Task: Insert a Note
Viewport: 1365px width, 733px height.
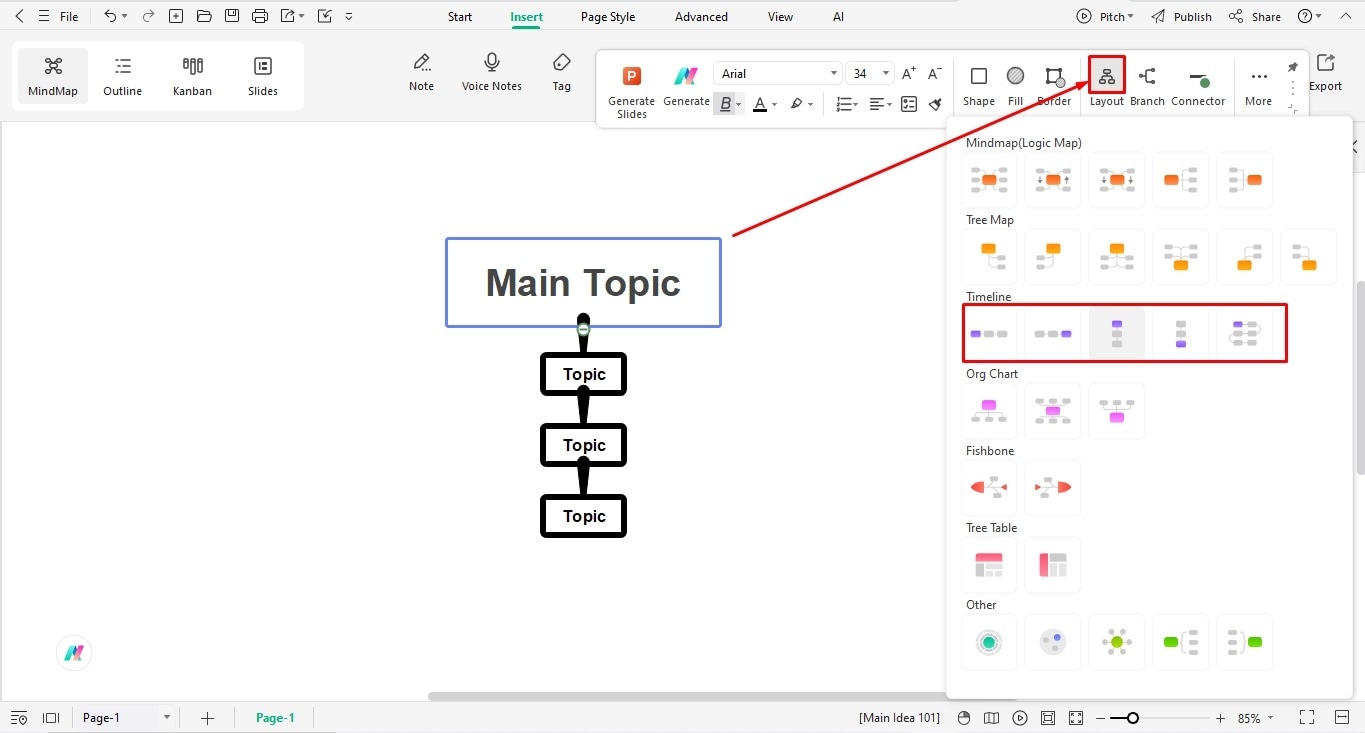Action: 422,71
